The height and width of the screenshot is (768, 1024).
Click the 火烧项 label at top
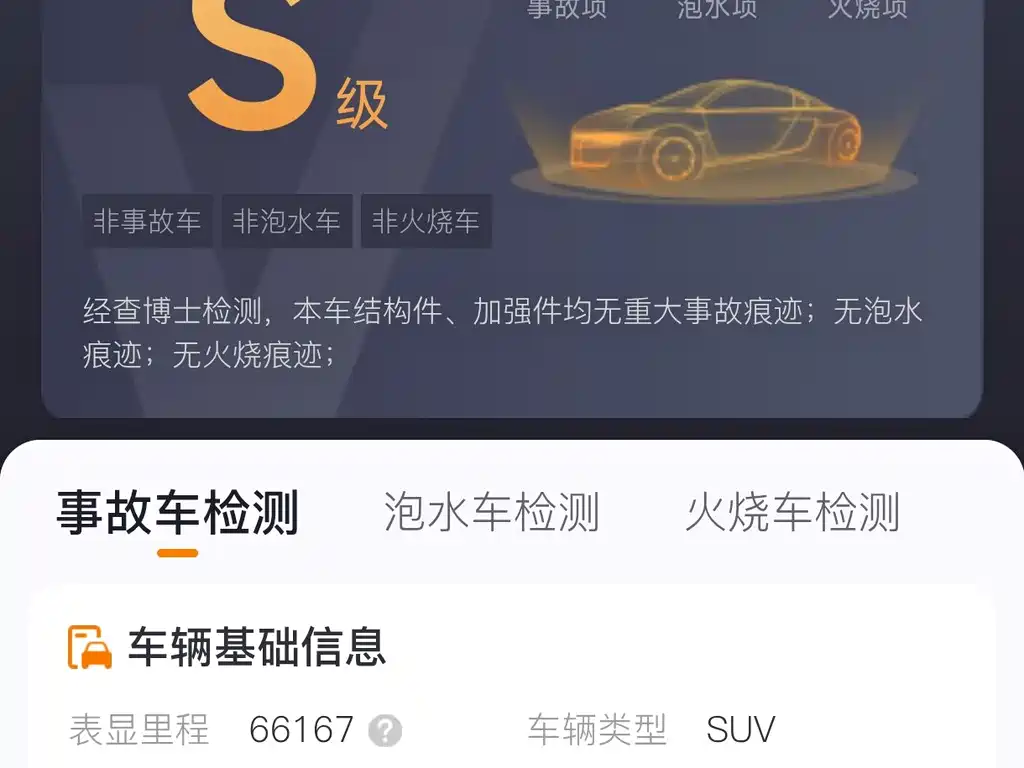pos(867,8)
